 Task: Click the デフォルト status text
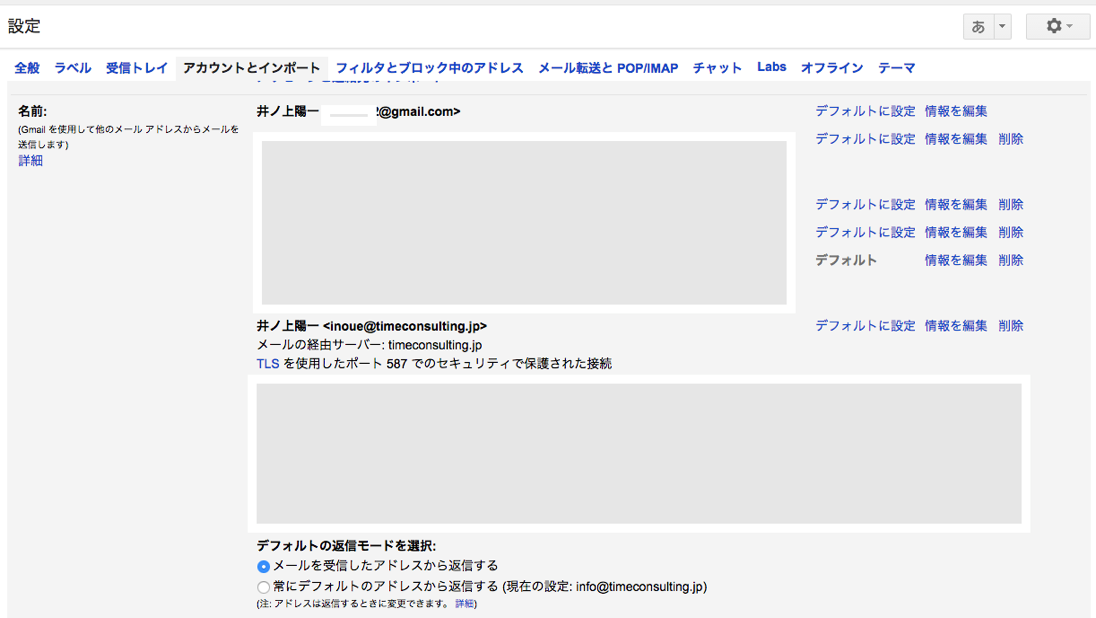coord(846,260)
